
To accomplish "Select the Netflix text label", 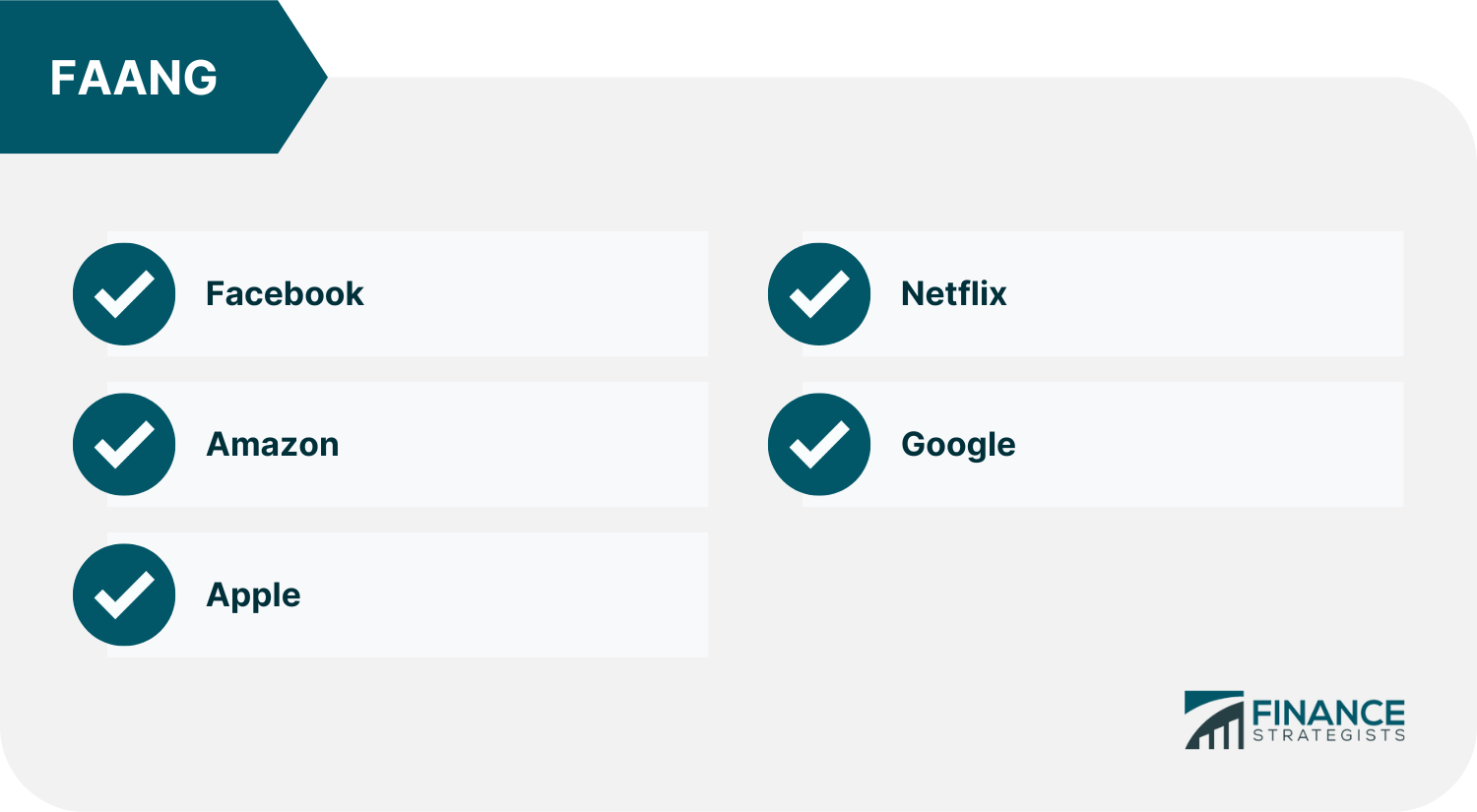I will 954,293.
